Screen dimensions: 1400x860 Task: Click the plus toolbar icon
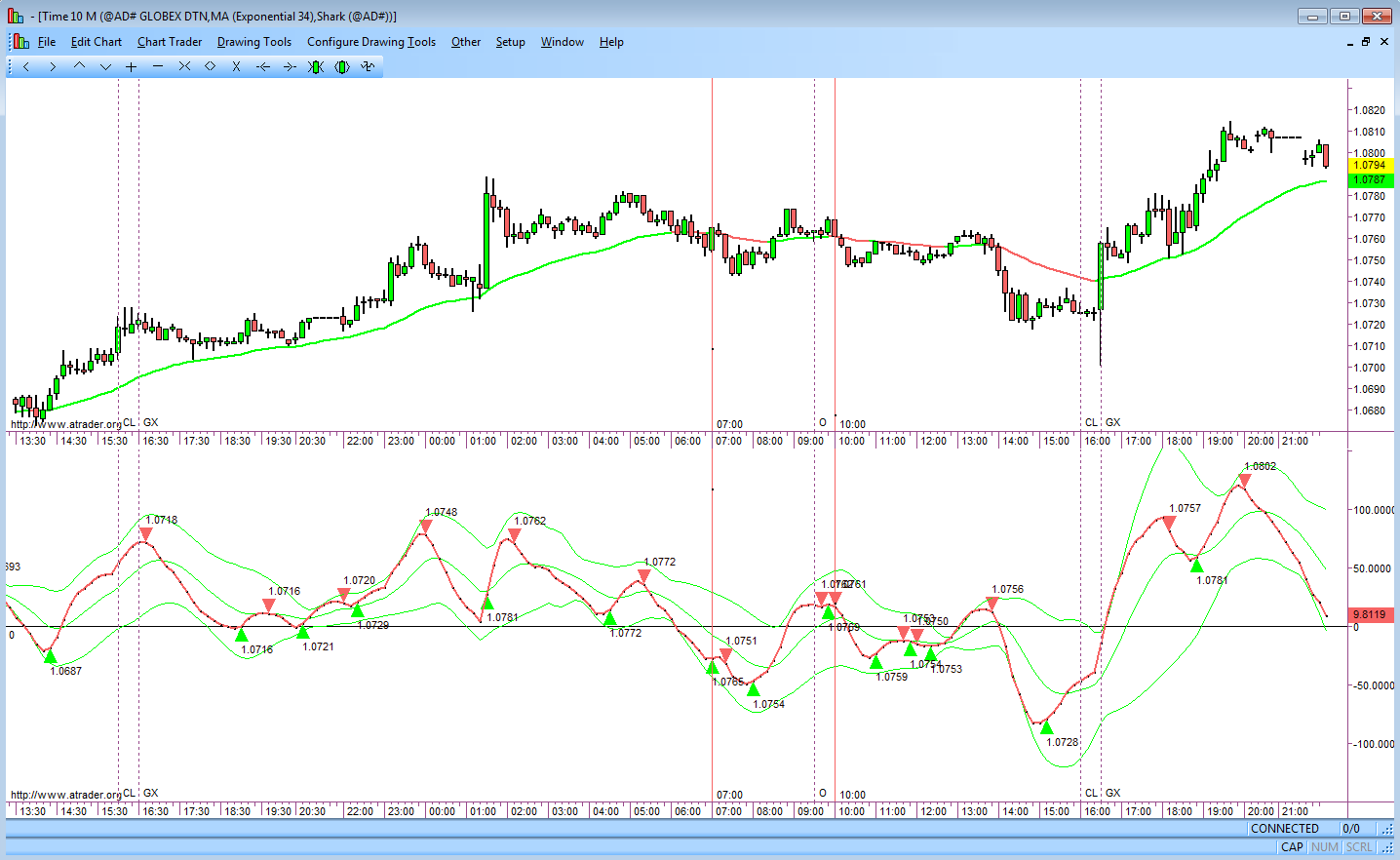click(x=132, y=66)
